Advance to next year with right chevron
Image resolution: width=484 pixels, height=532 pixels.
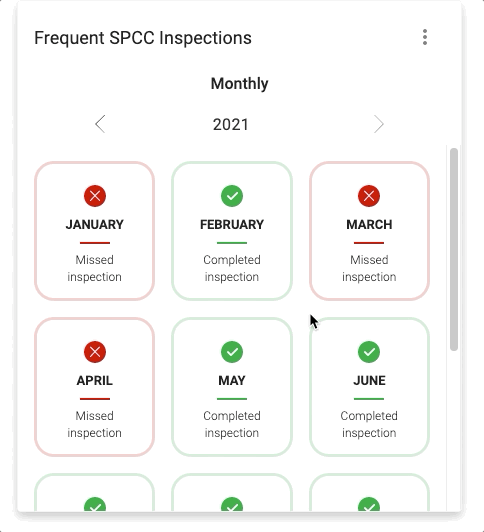(x=379, y=124)
